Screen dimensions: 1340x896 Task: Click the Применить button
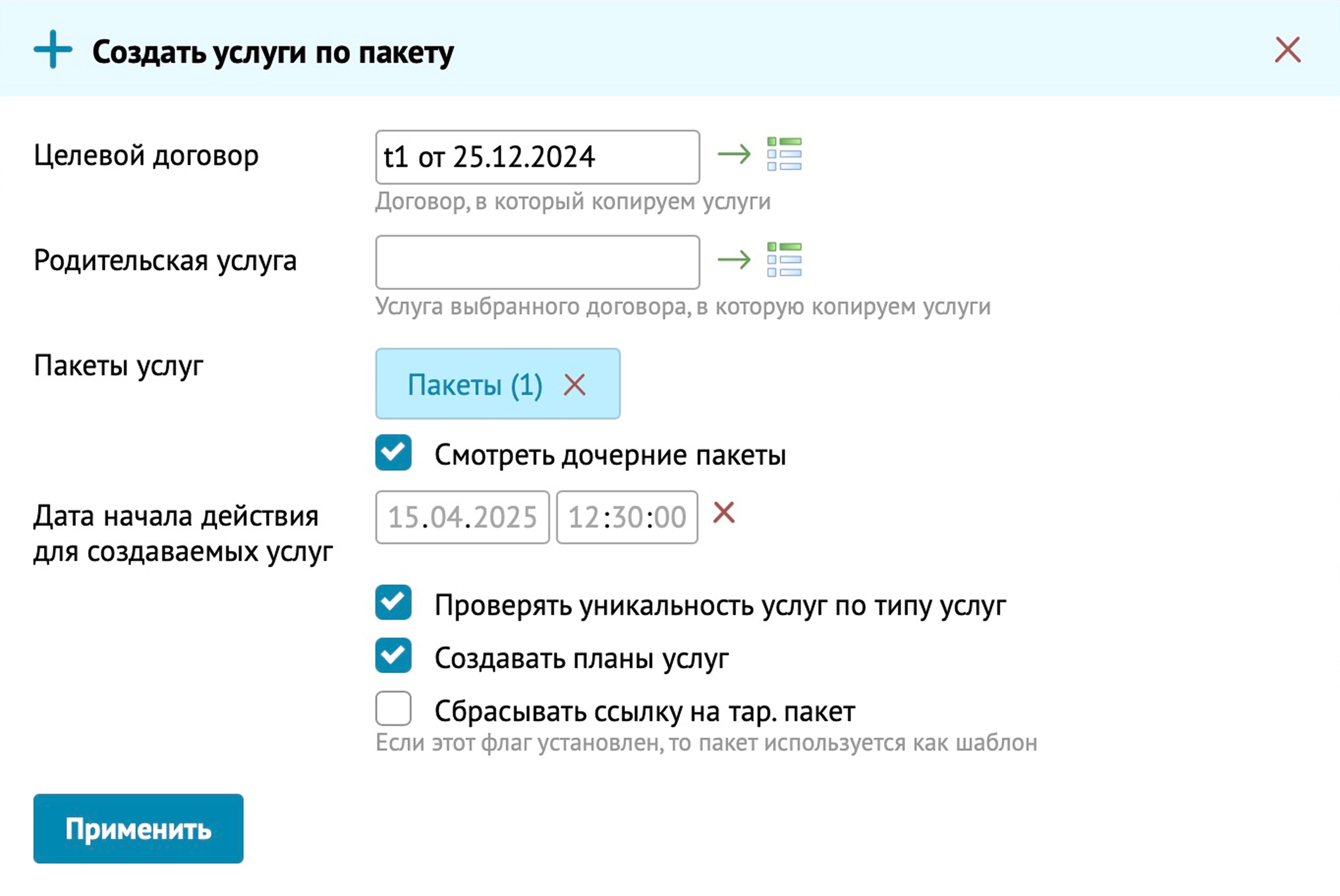click(138, 828)
